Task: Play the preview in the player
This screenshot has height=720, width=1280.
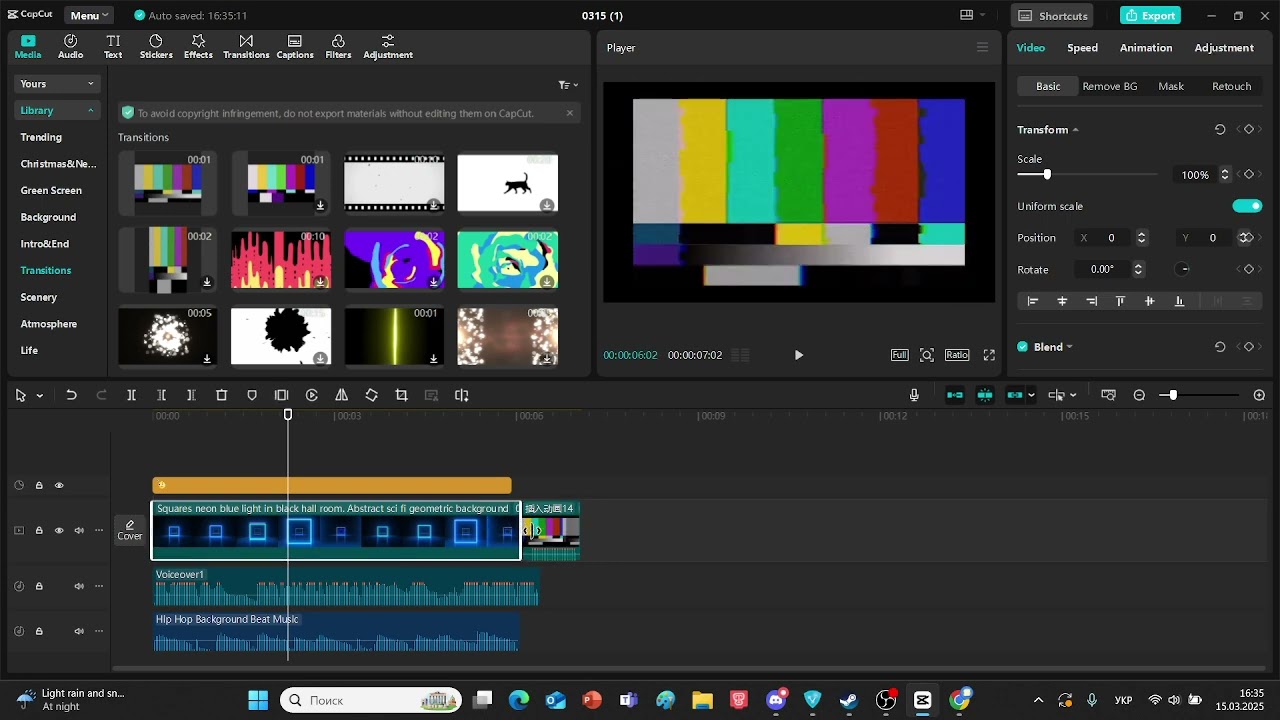Action: coord(798,355)
